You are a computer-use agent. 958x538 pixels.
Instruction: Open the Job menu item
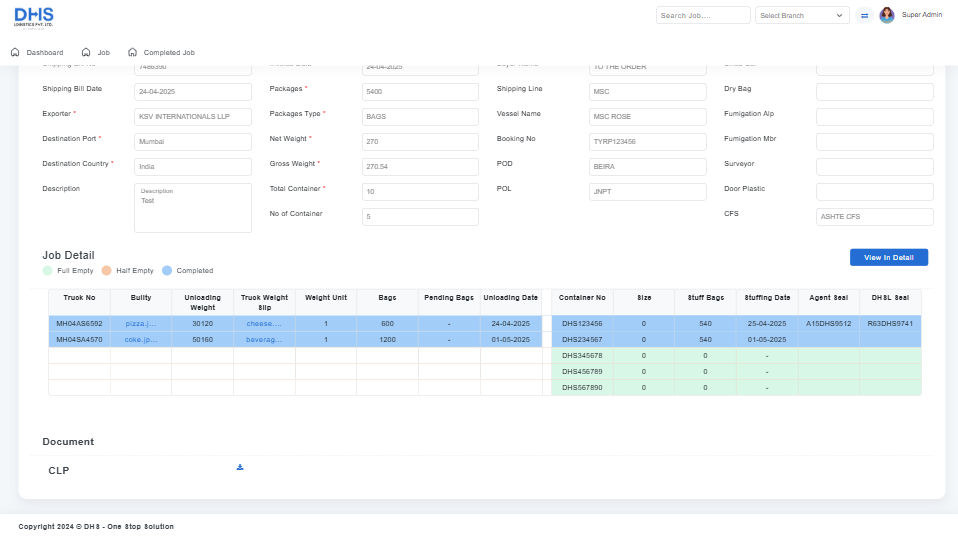click(x=103, y=52)
